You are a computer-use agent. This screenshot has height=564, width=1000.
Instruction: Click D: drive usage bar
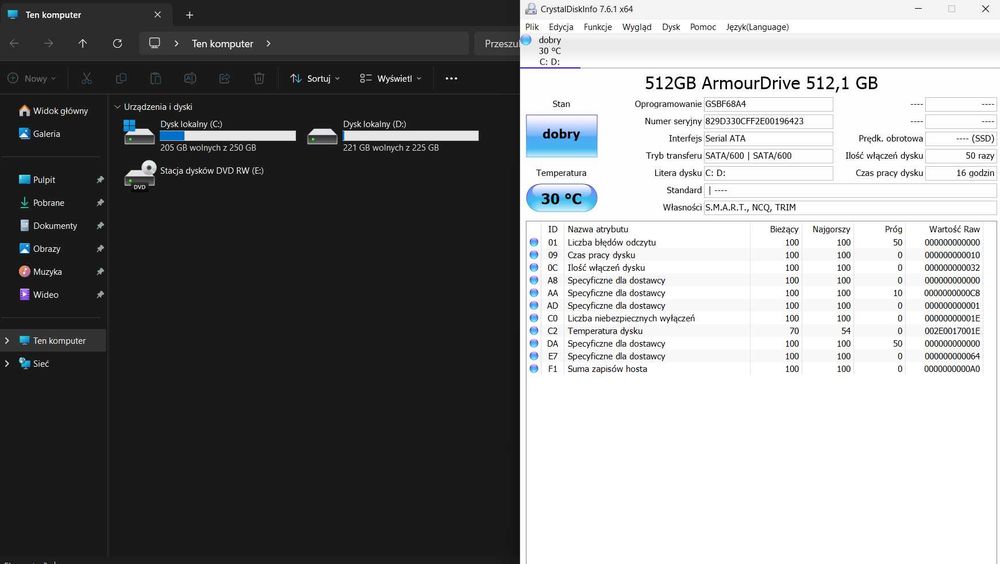click(x=411, y=136)
